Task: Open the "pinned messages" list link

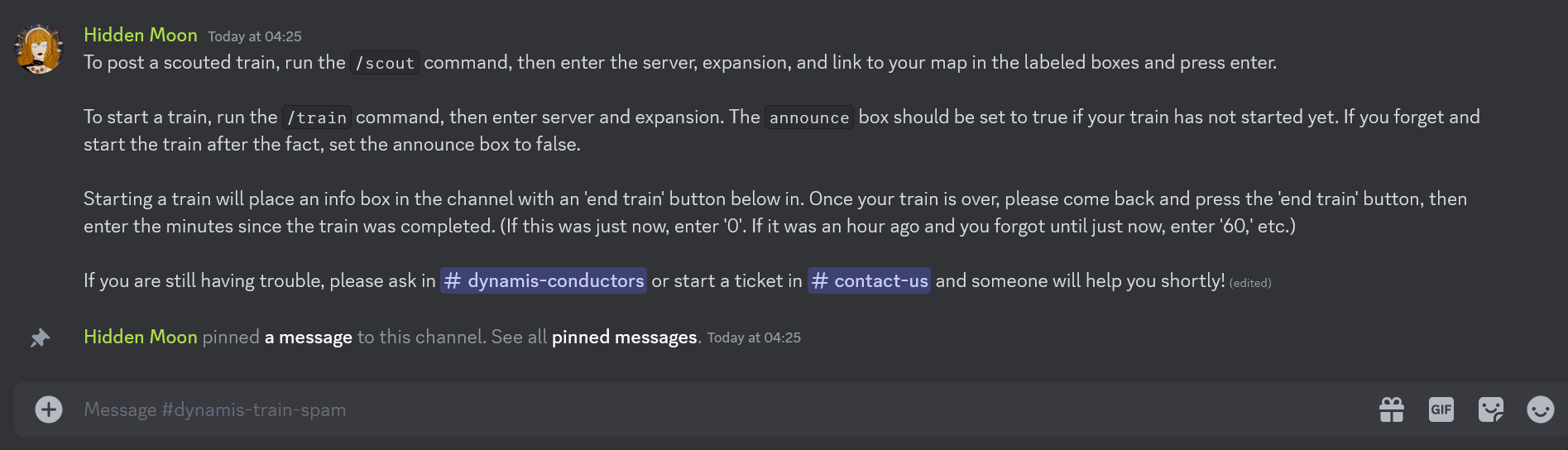Action: coord(624,337)
